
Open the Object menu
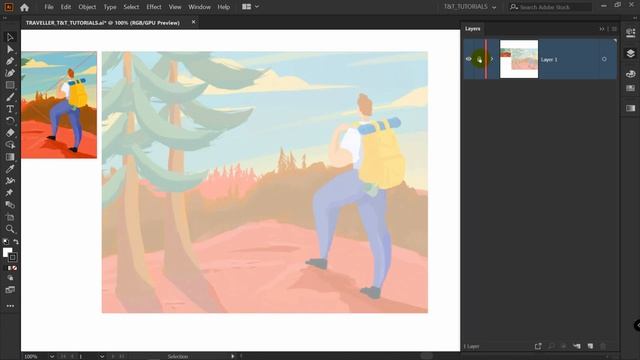pyautogui.click(x=87, y=7)
